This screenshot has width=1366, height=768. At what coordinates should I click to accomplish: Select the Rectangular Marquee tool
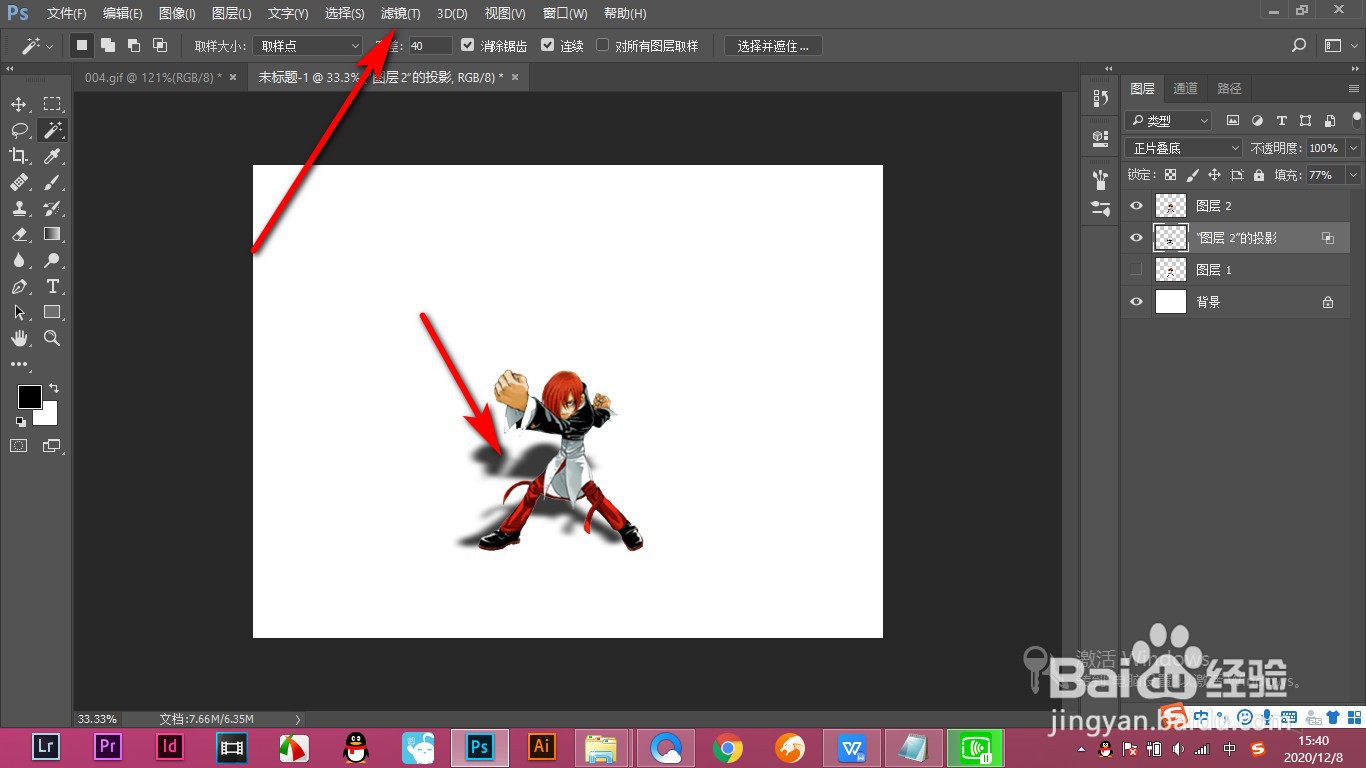52,104
